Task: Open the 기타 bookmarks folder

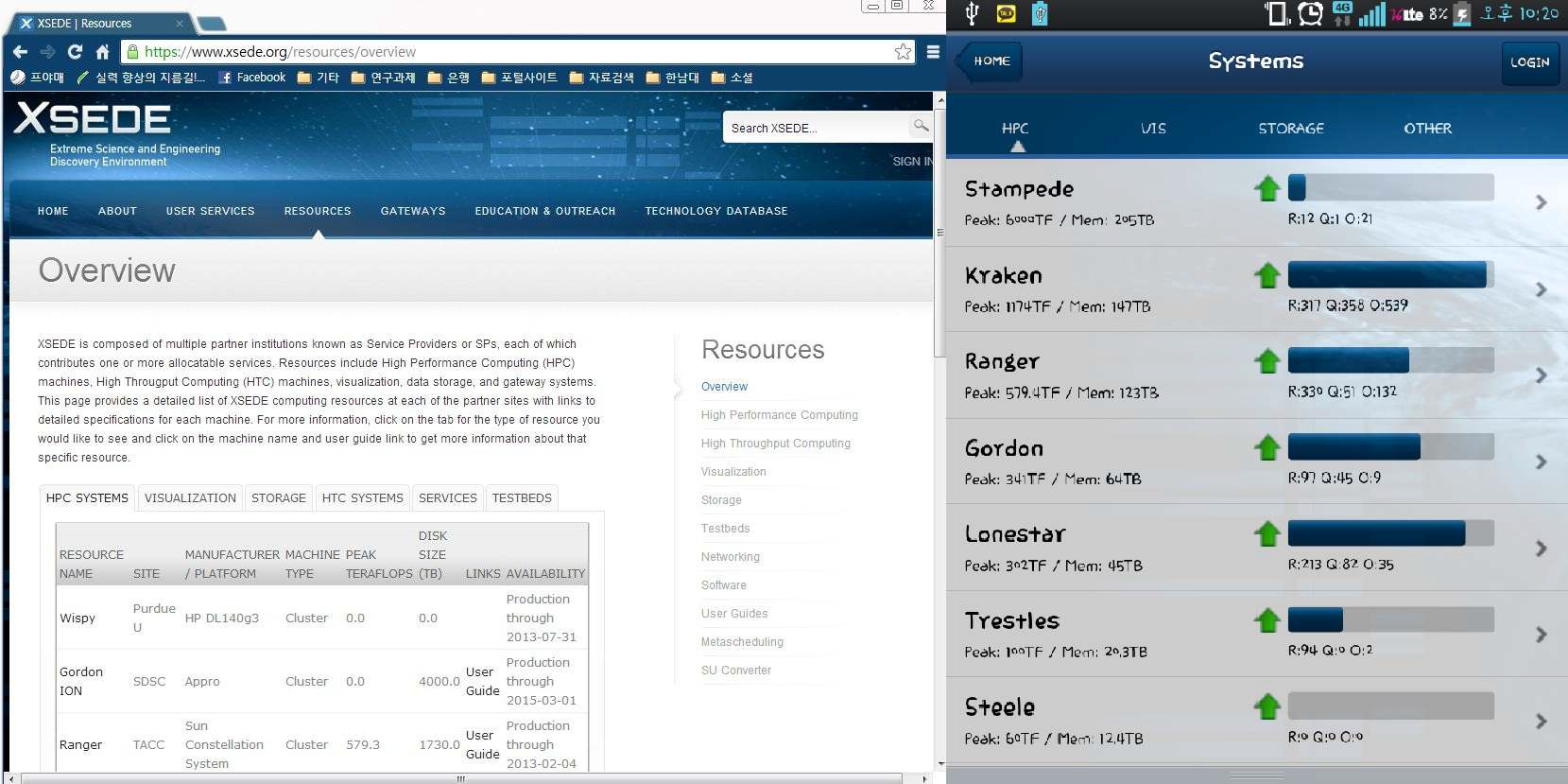Action: click(318, 78)
